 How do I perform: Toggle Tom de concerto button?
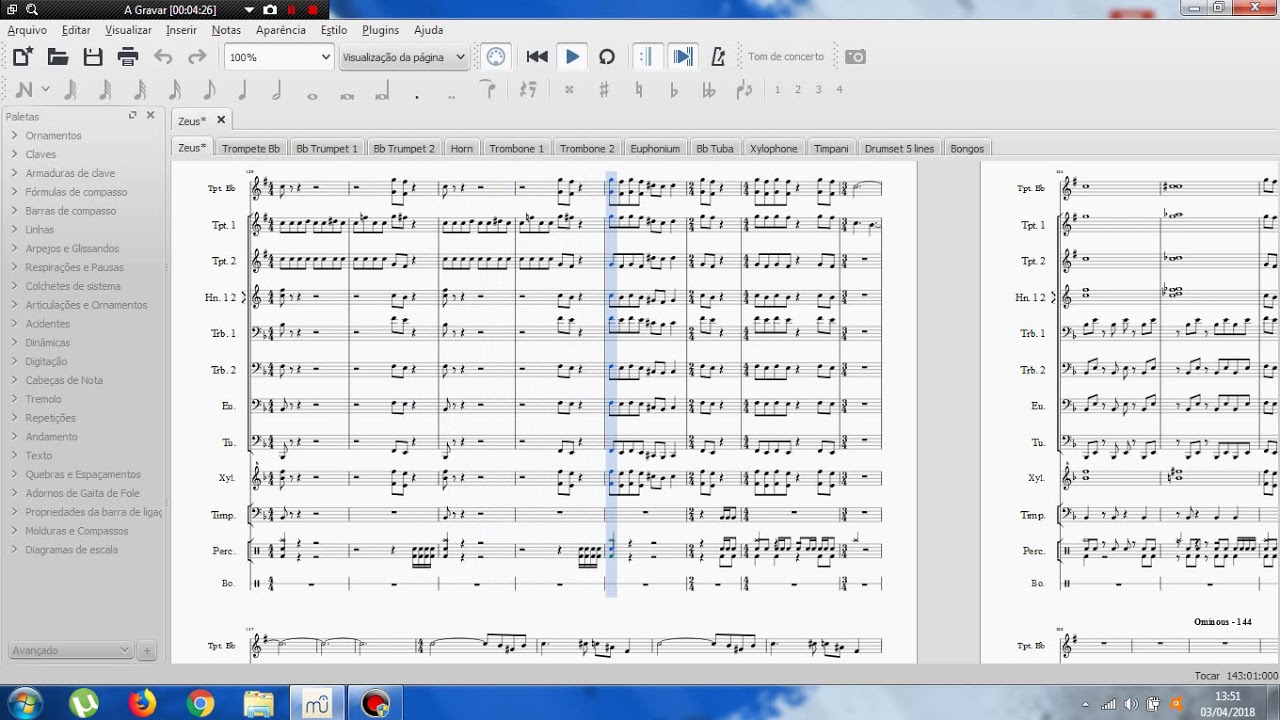click(786, 57)
